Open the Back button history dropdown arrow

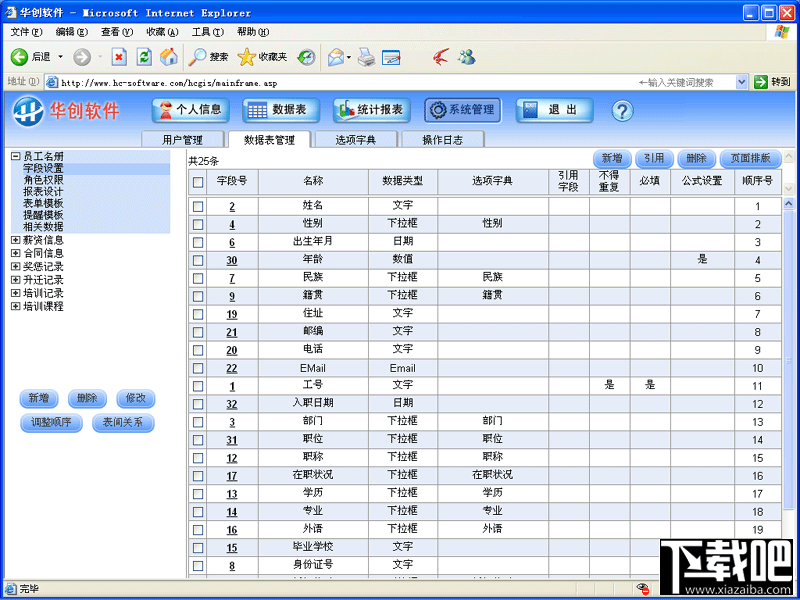click(x=60, y=57)
